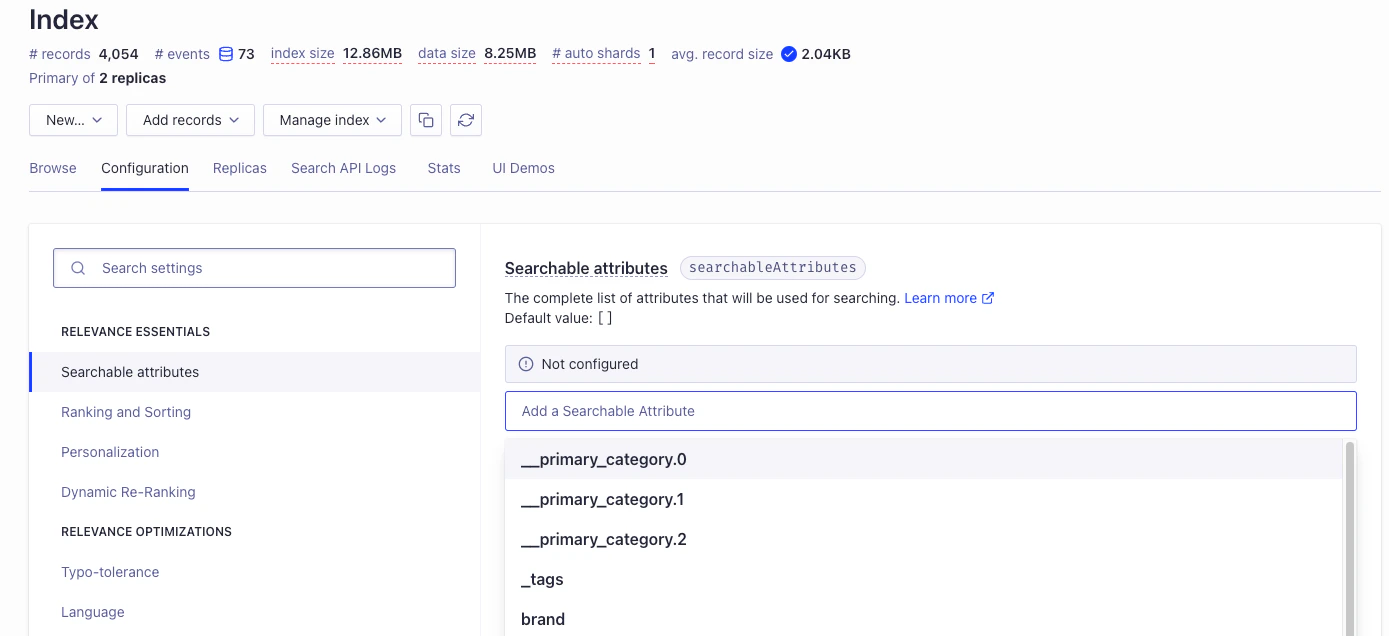Open the New... dropdown
Viewport: 1389px width, 636px height.
click(73, 119)
